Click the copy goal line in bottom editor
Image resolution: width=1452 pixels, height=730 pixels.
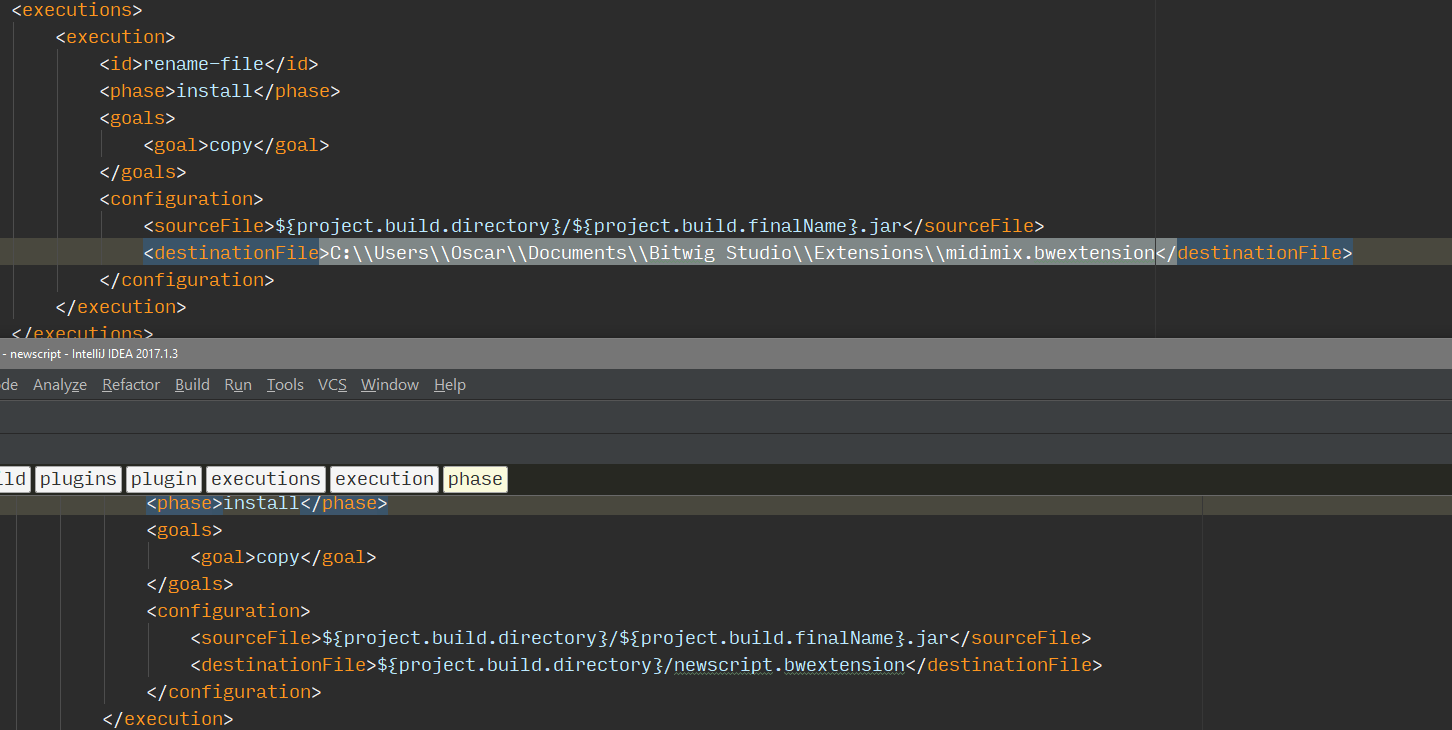(283, 557)
